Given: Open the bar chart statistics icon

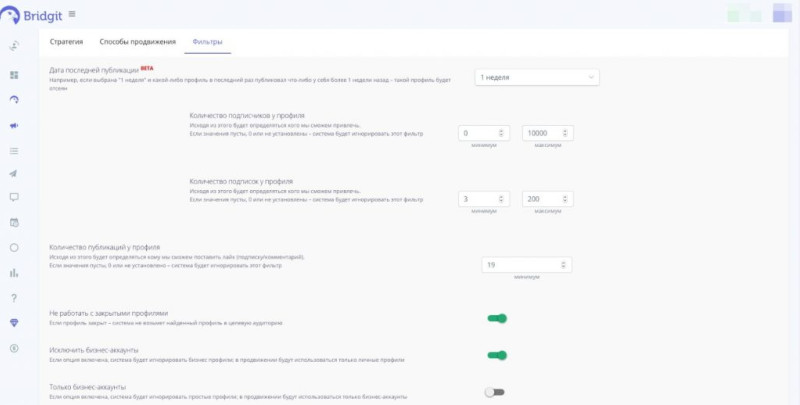Looking at the screenshot, I should pos(14,273).
